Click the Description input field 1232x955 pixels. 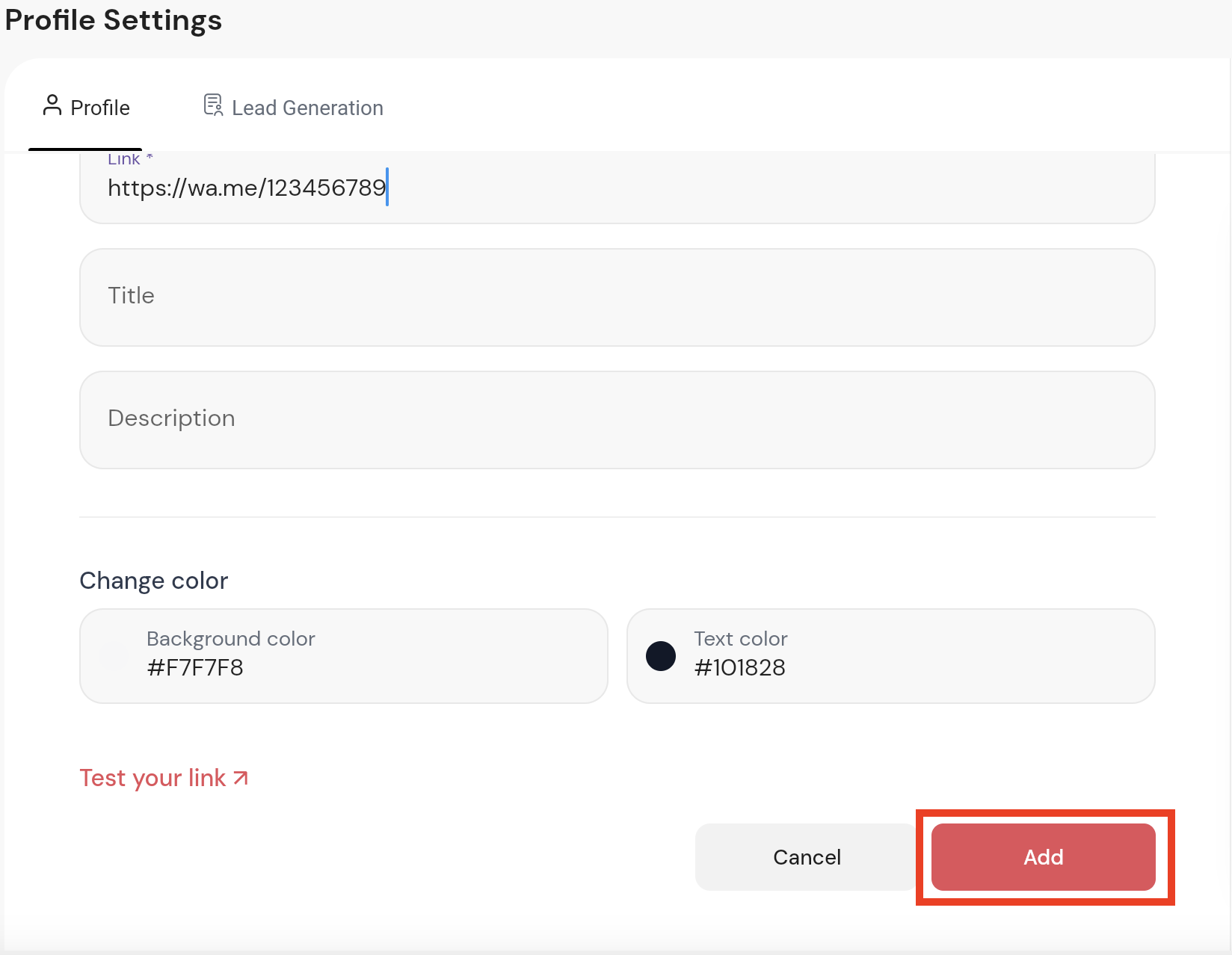click(x=617, y=419)
